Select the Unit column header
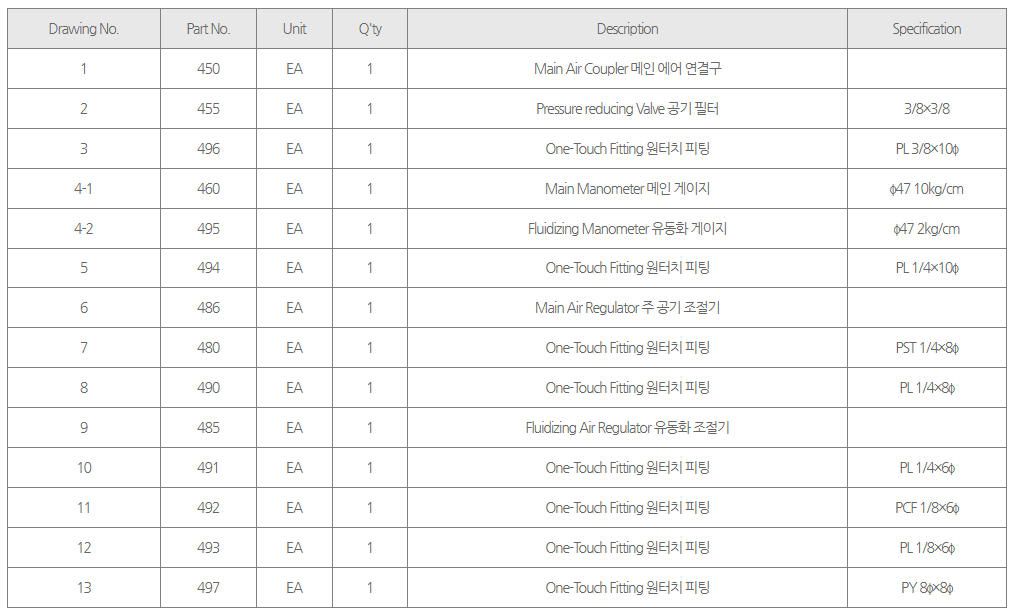This screenshot has height=613, width=1011. pyautogui.click(x=294, y=29)
